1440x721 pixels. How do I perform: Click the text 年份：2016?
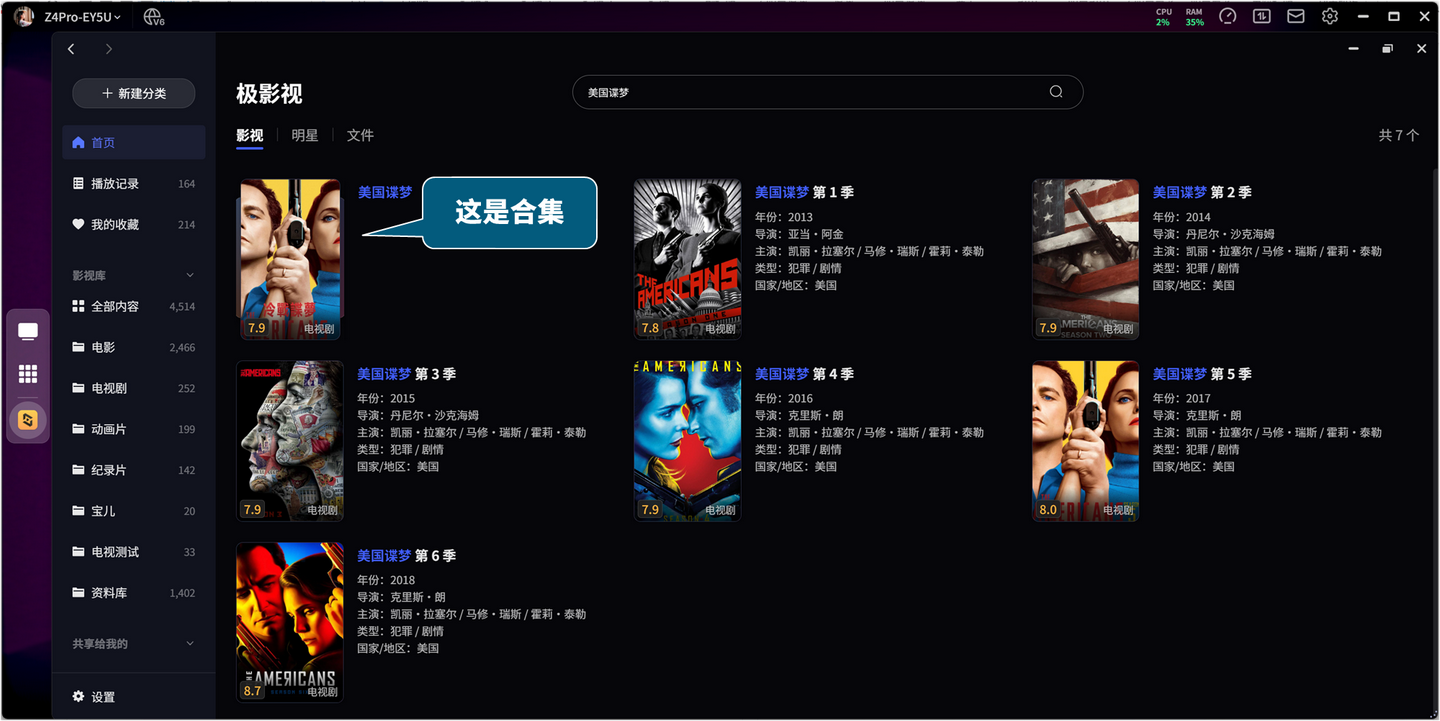[x=784, y=399]
